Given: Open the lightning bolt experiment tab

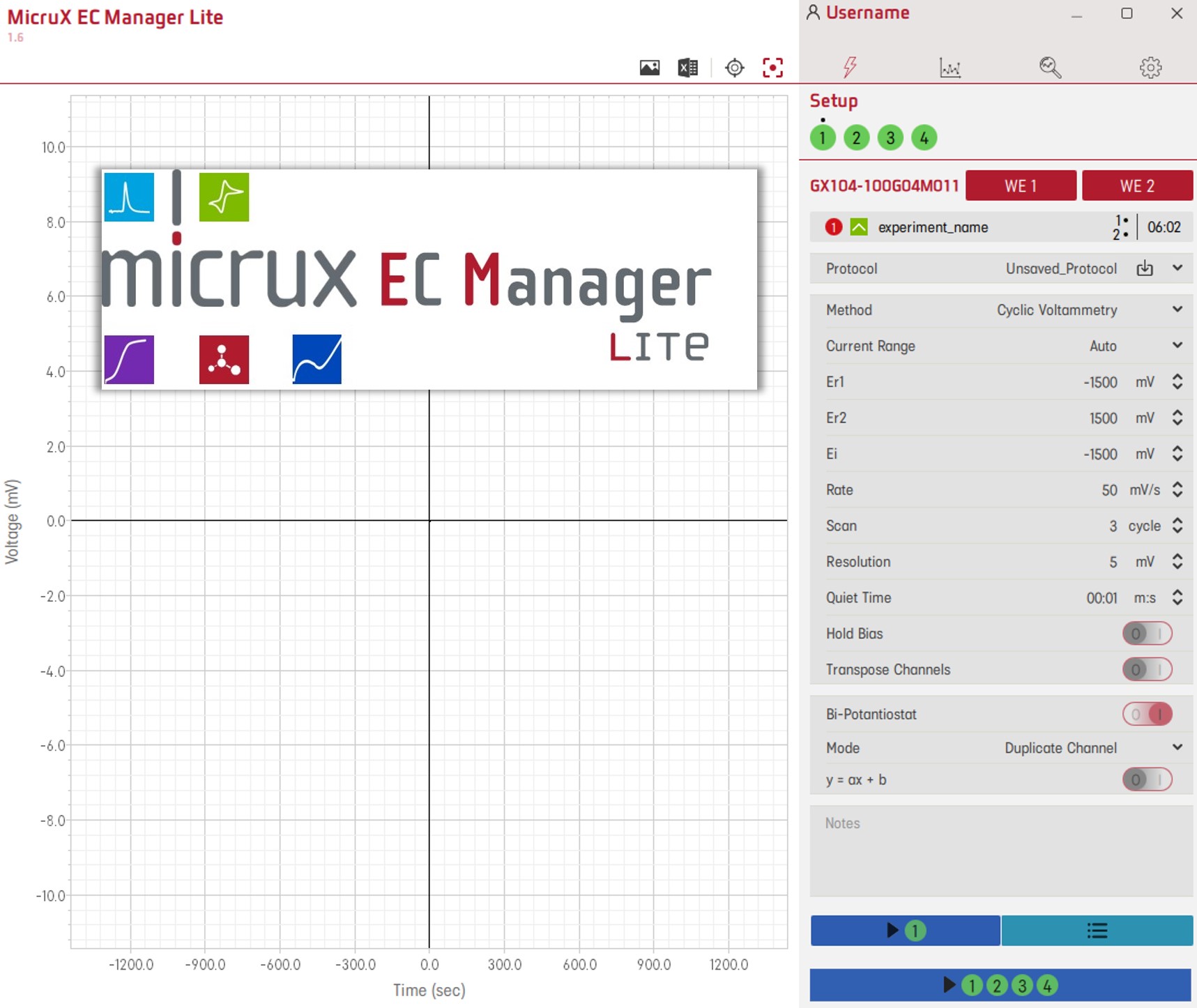Looking at the screenshot, I should pyautogui.click(x=849, y=67).
